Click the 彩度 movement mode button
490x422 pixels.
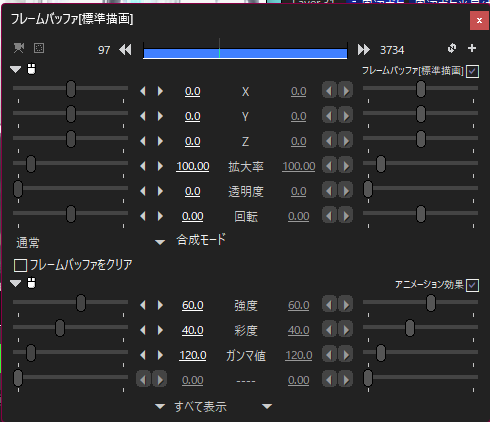(x=246, y=330)
